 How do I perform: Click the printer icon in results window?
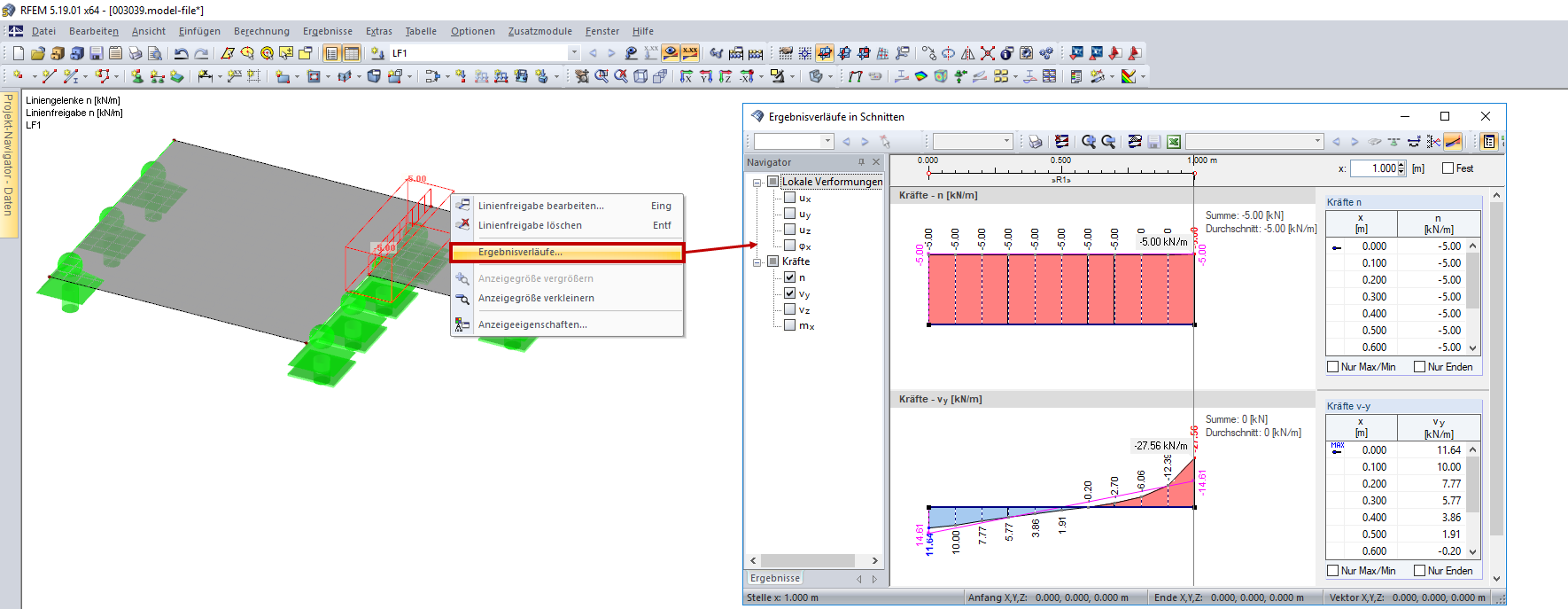(x=1036, y=142)
